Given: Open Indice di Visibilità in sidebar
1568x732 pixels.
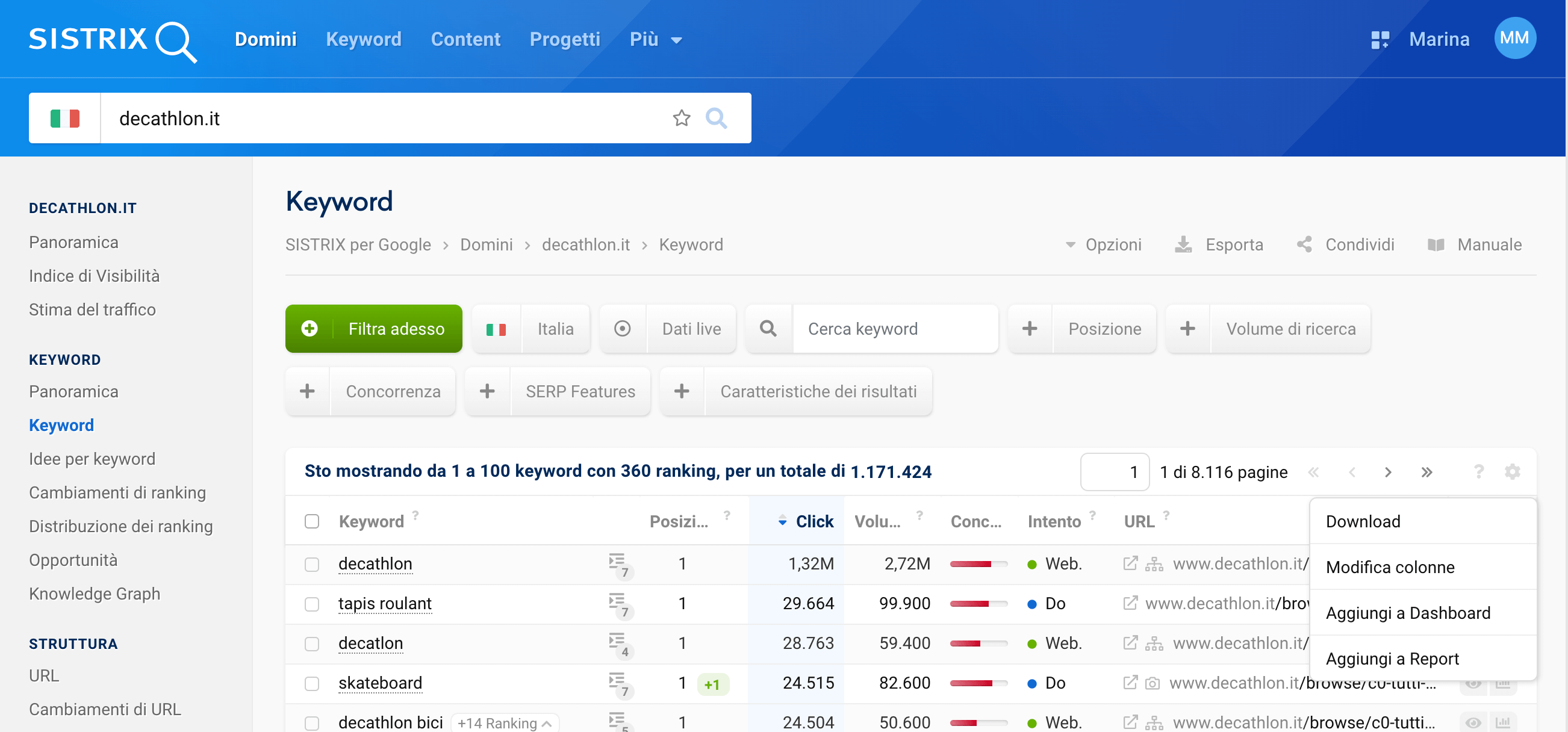Looking at the screenshot, I should coord(95,276).
